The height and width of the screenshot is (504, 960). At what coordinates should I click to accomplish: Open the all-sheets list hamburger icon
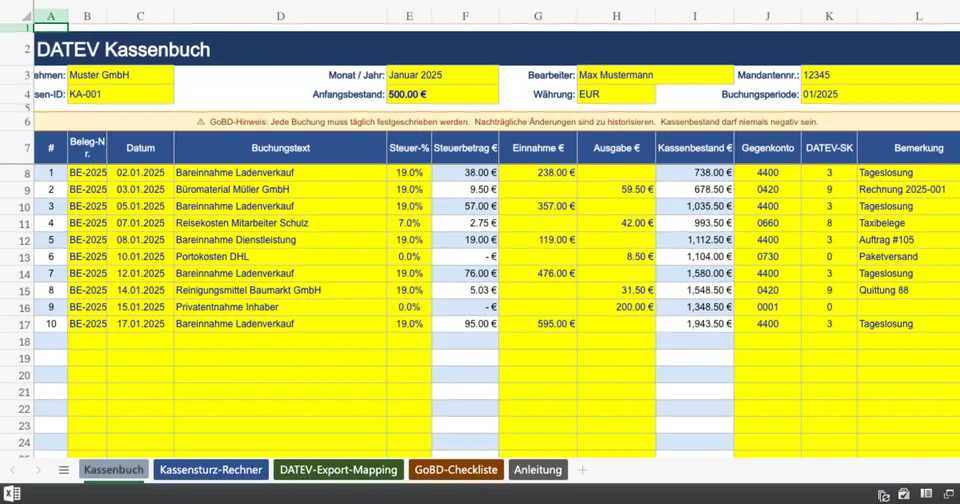click(64, 470)
